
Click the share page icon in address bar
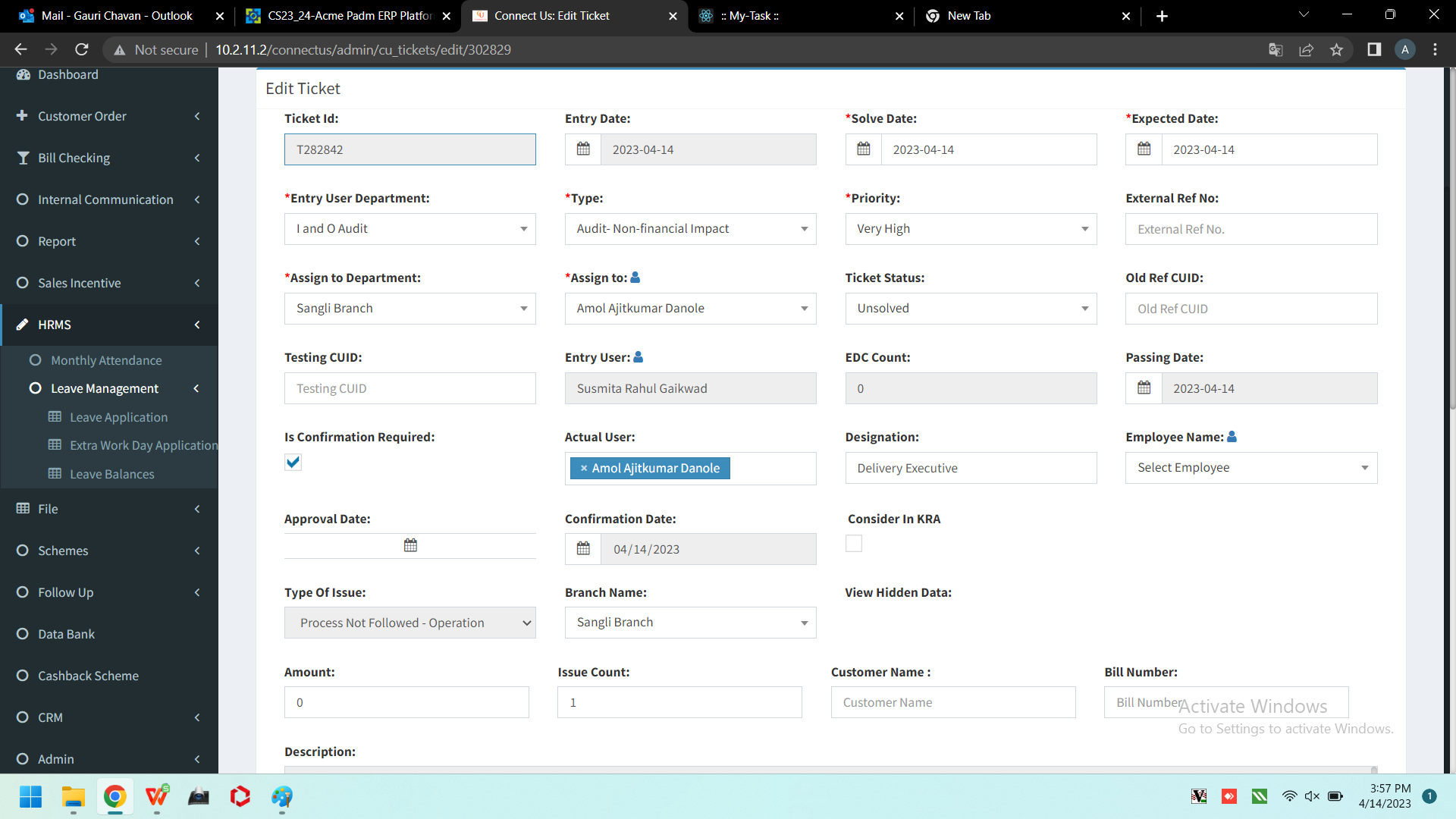click(1307, 49)
